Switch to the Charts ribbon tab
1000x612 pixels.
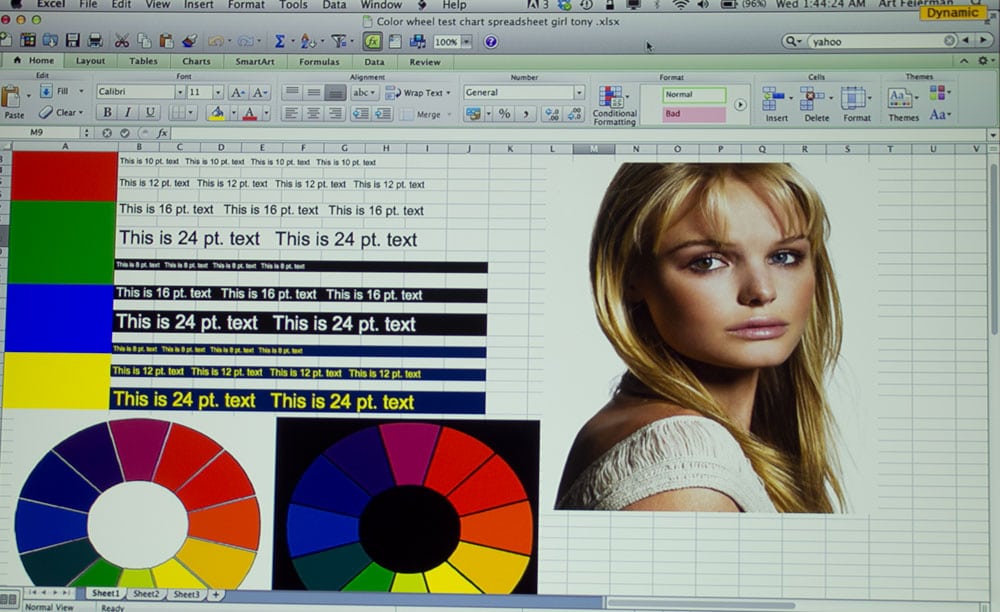coord(196,62)
